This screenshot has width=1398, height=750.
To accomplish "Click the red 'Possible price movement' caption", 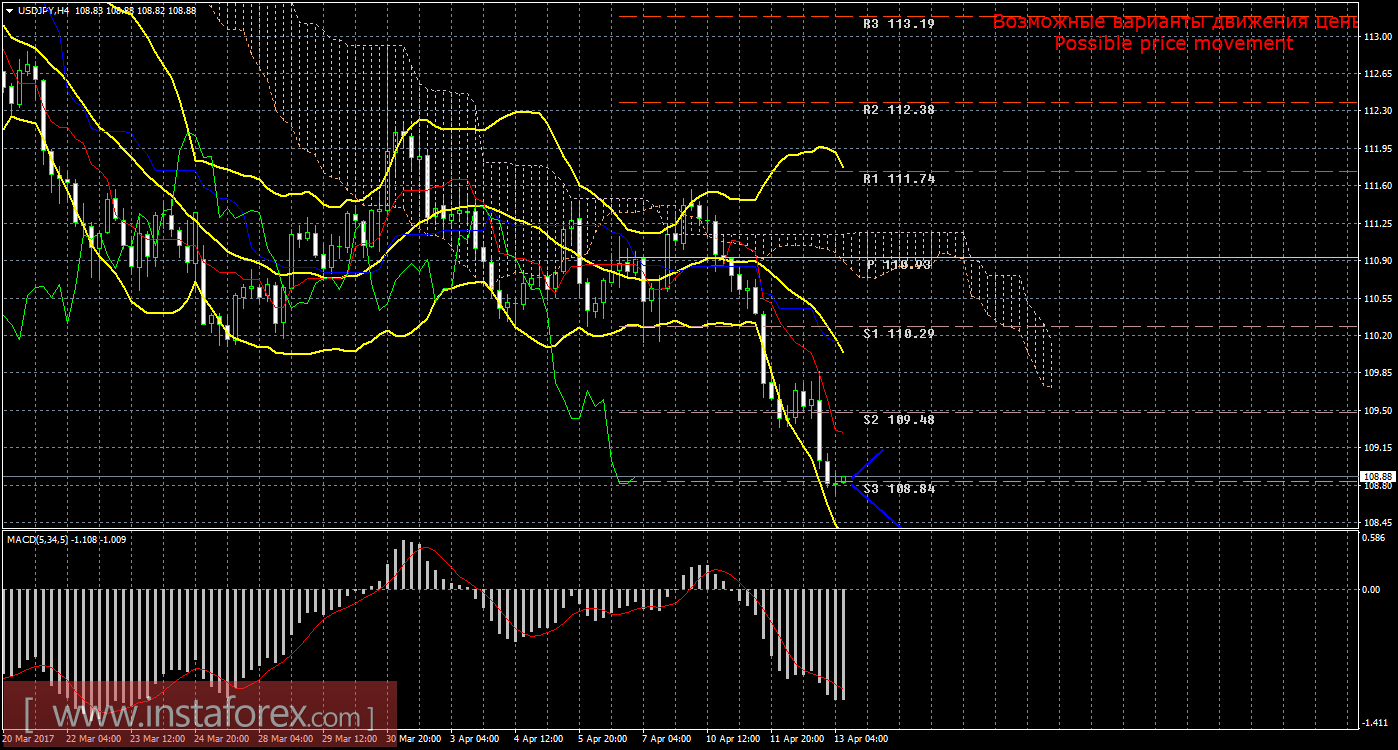I will [x=1173, y=44].
